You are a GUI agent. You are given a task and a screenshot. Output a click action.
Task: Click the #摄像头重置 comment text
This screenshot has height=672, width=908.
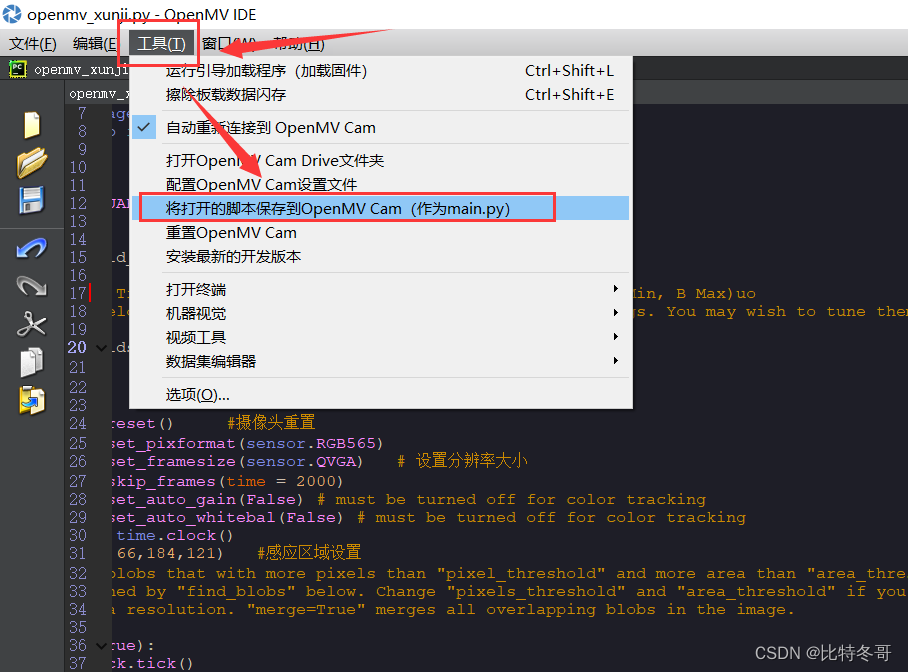(271, 422)
